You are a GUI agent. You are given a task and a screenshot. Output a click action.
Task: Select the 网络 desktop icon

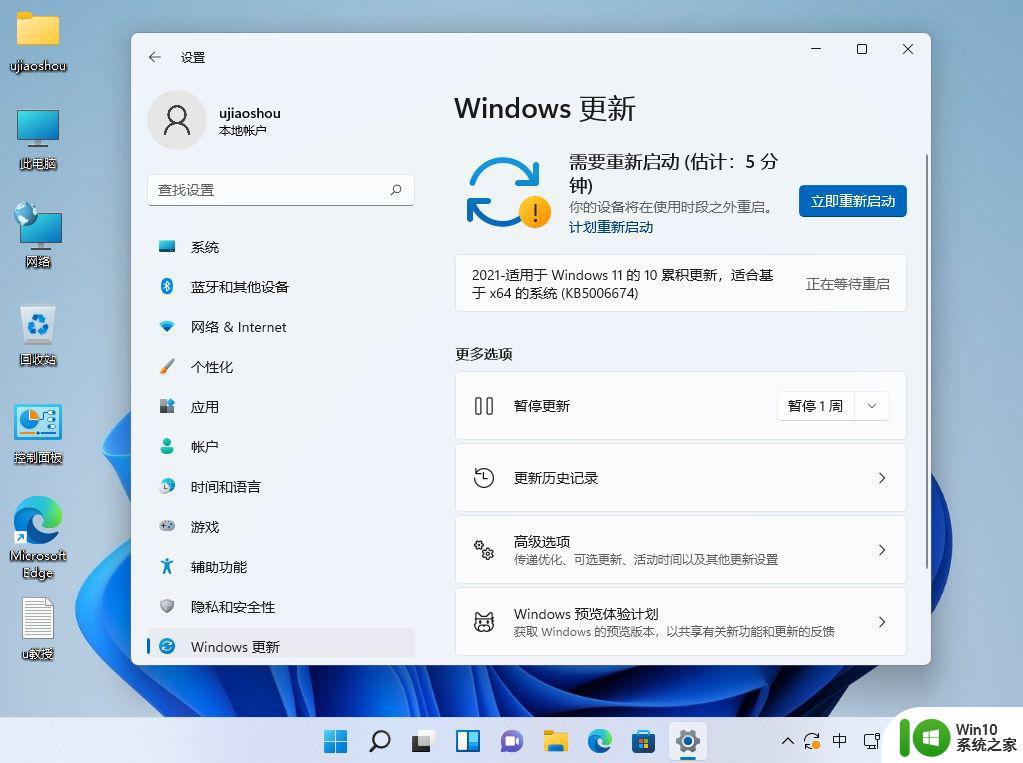pyautogui.click(x=38, y=235)
